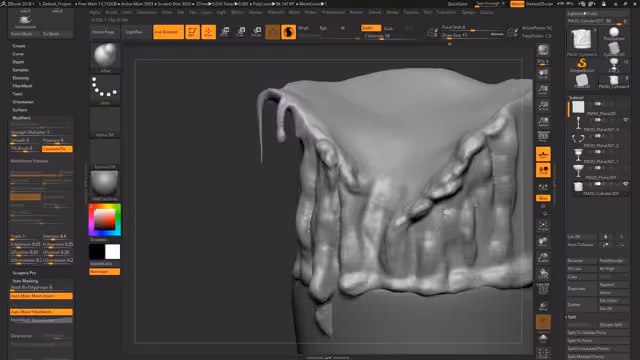640x360 pixels.
Task: Select the Scale gizmo toolbar icon
Action: pyautogui.click(x=241, y=32)
